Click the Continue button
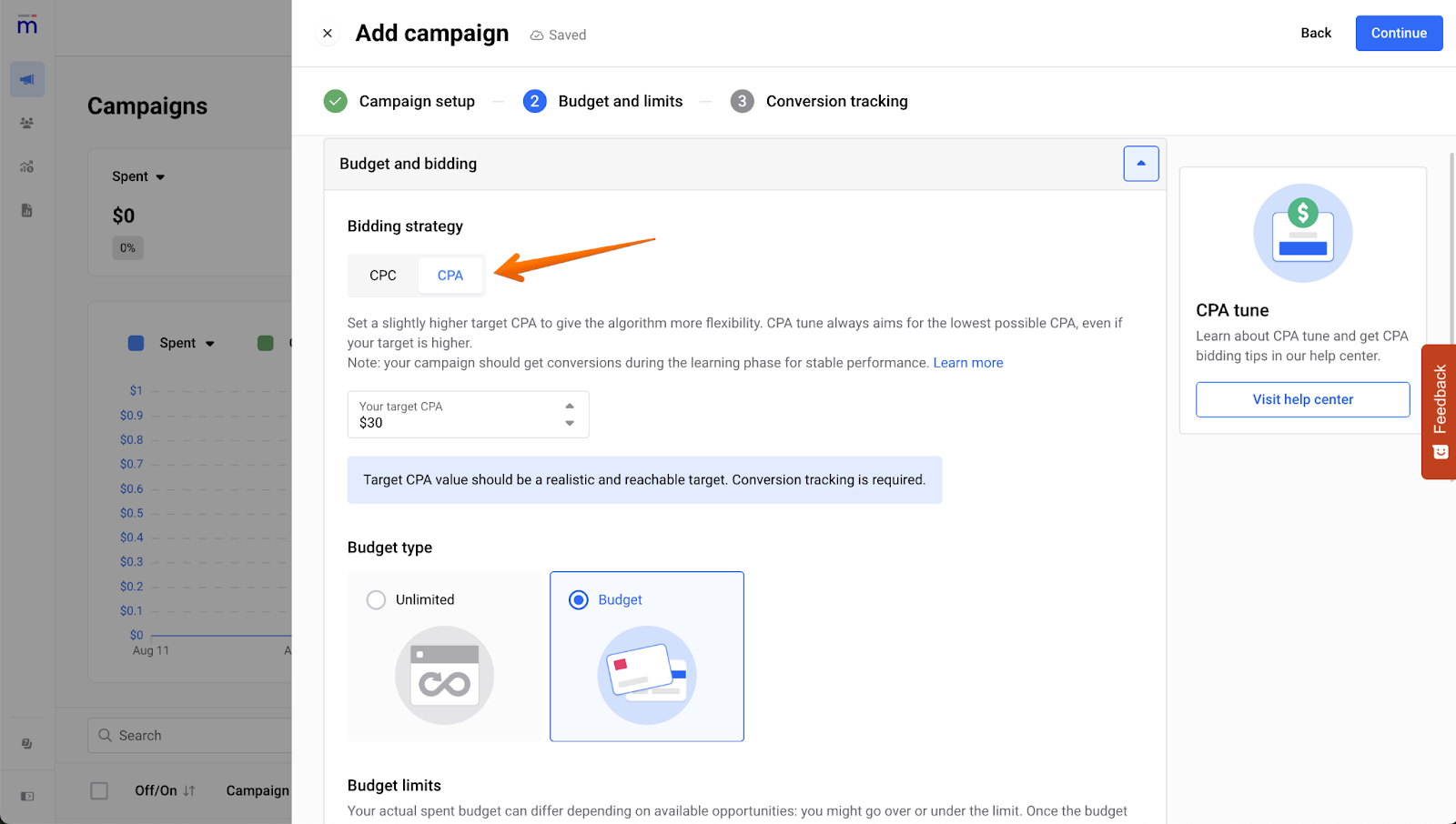 1399,34
